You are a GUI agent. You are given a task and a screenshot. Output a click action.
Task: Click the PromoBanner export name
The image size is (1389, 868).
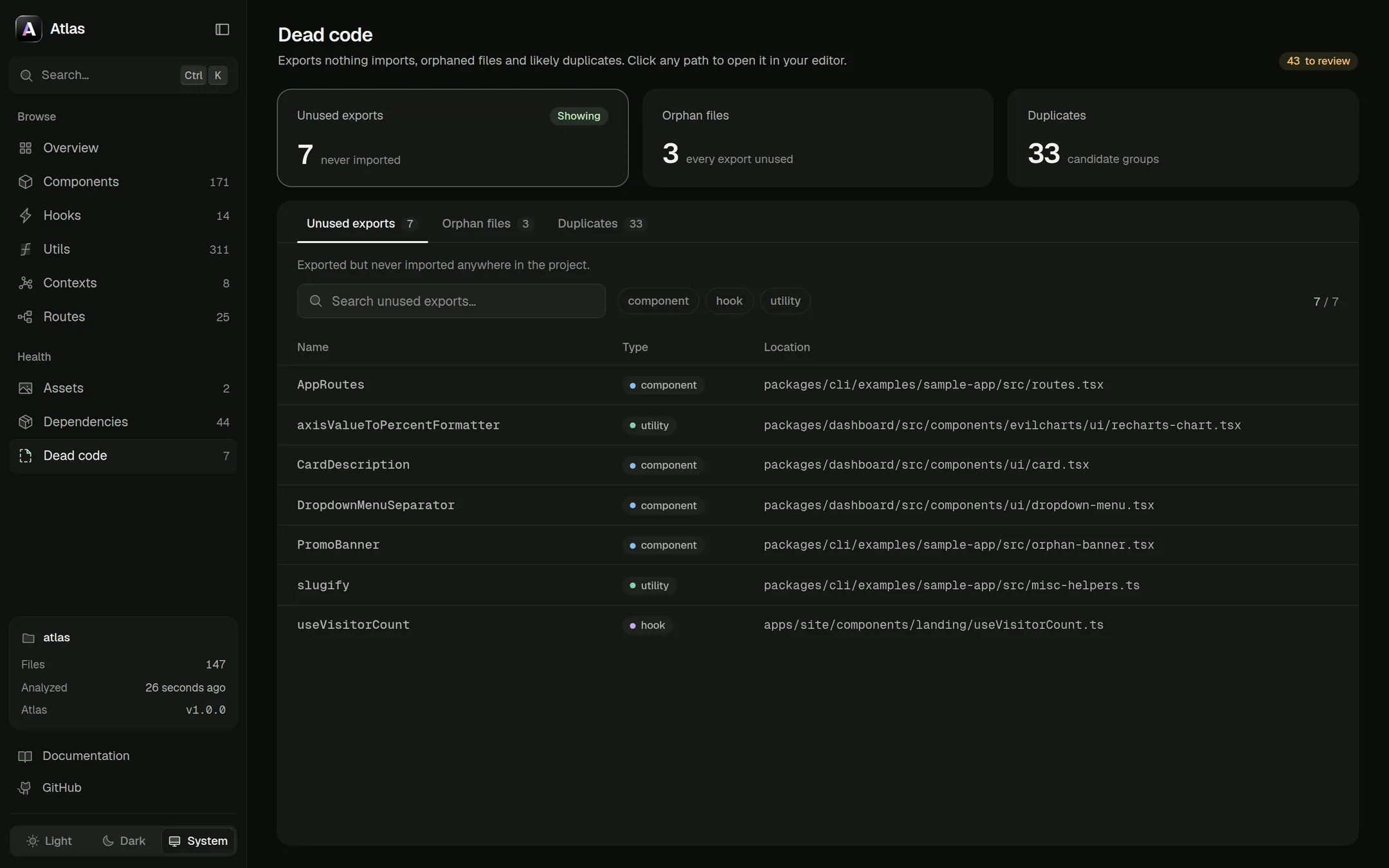point(338,545)
